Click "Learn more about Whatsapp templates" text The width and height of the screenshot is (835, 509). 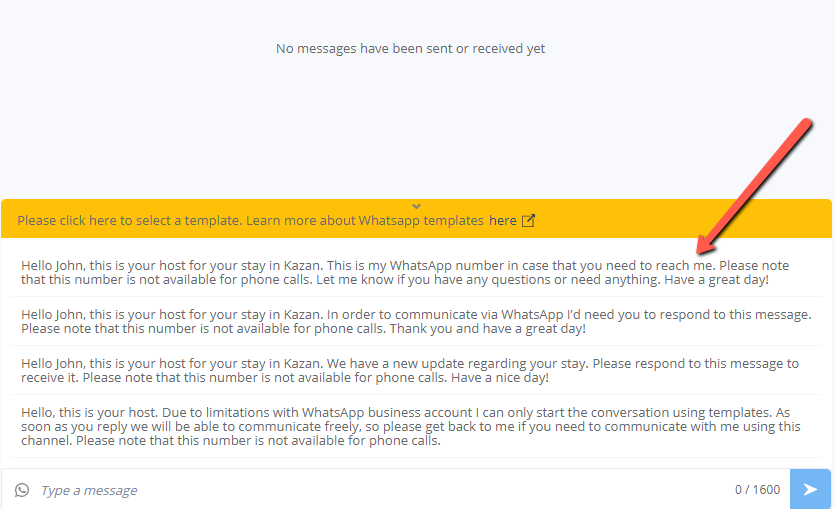365,220
